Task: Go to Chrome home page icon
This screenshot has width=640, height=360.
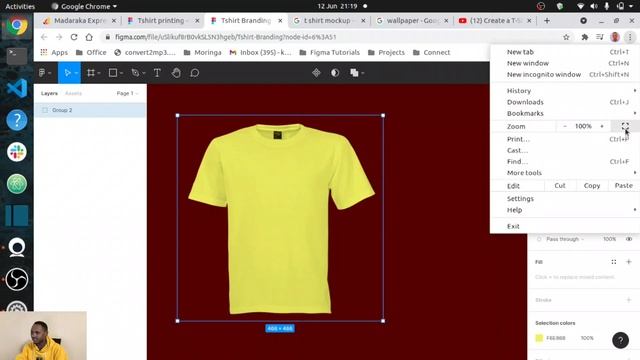Action: (89, 37)
